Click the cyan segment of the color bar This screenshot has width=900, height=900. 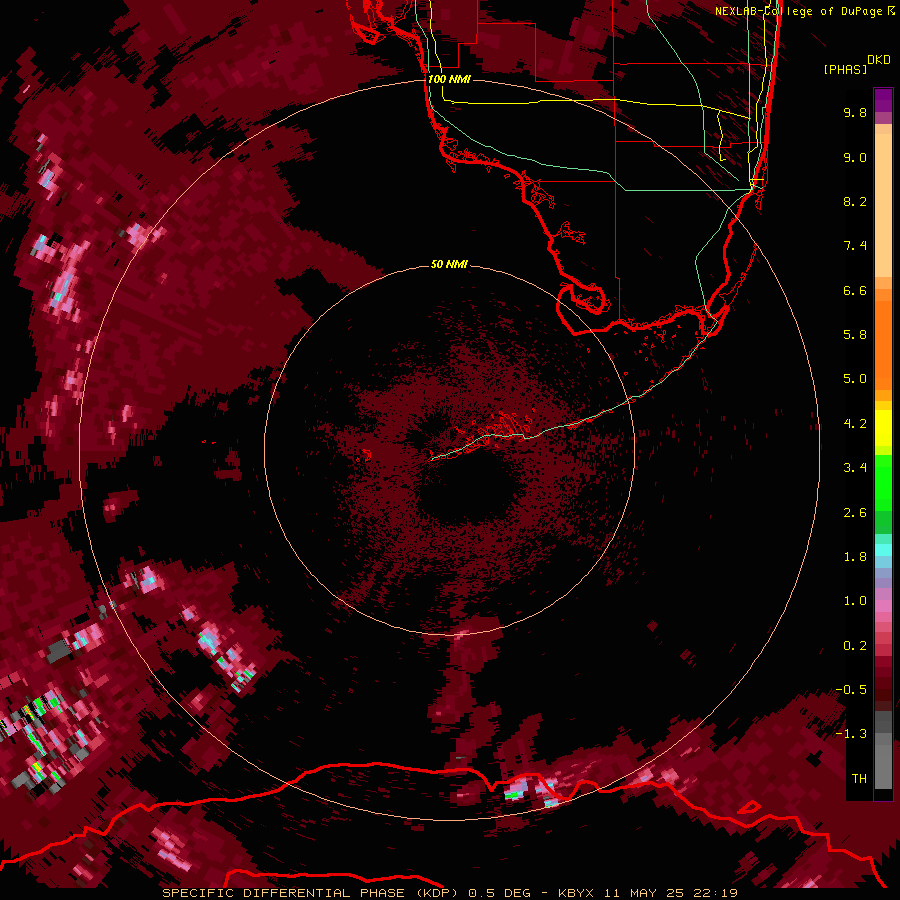click(883, 550)
